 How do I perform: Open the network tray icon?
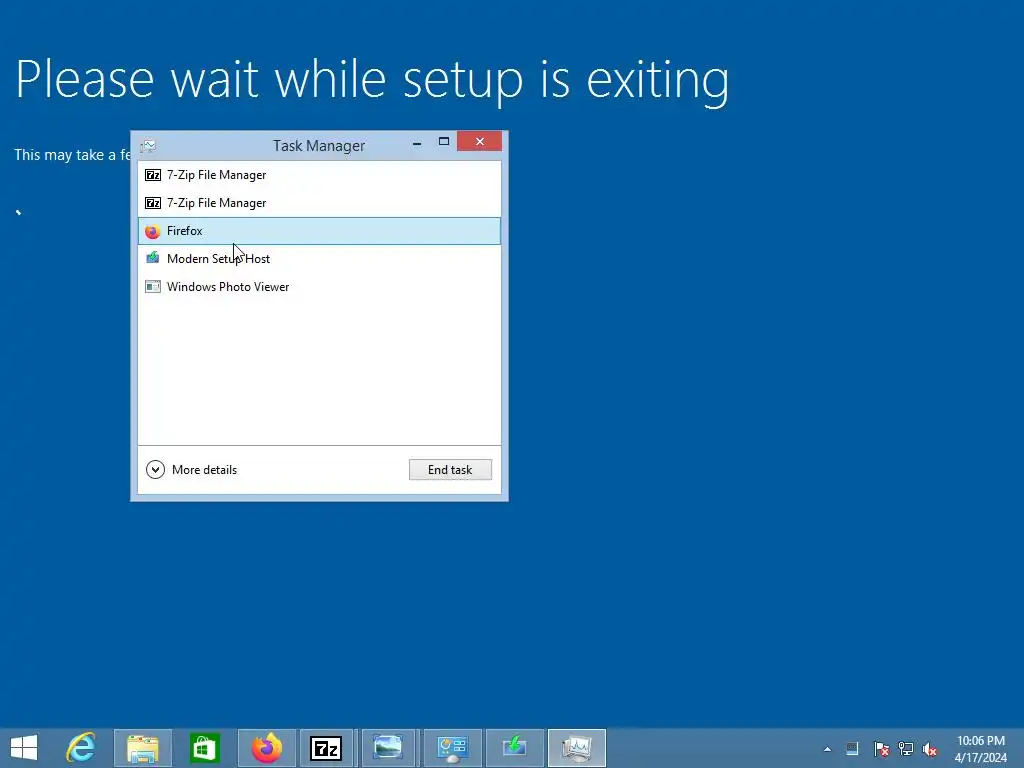pyautogui.click(x=906, y=749)
